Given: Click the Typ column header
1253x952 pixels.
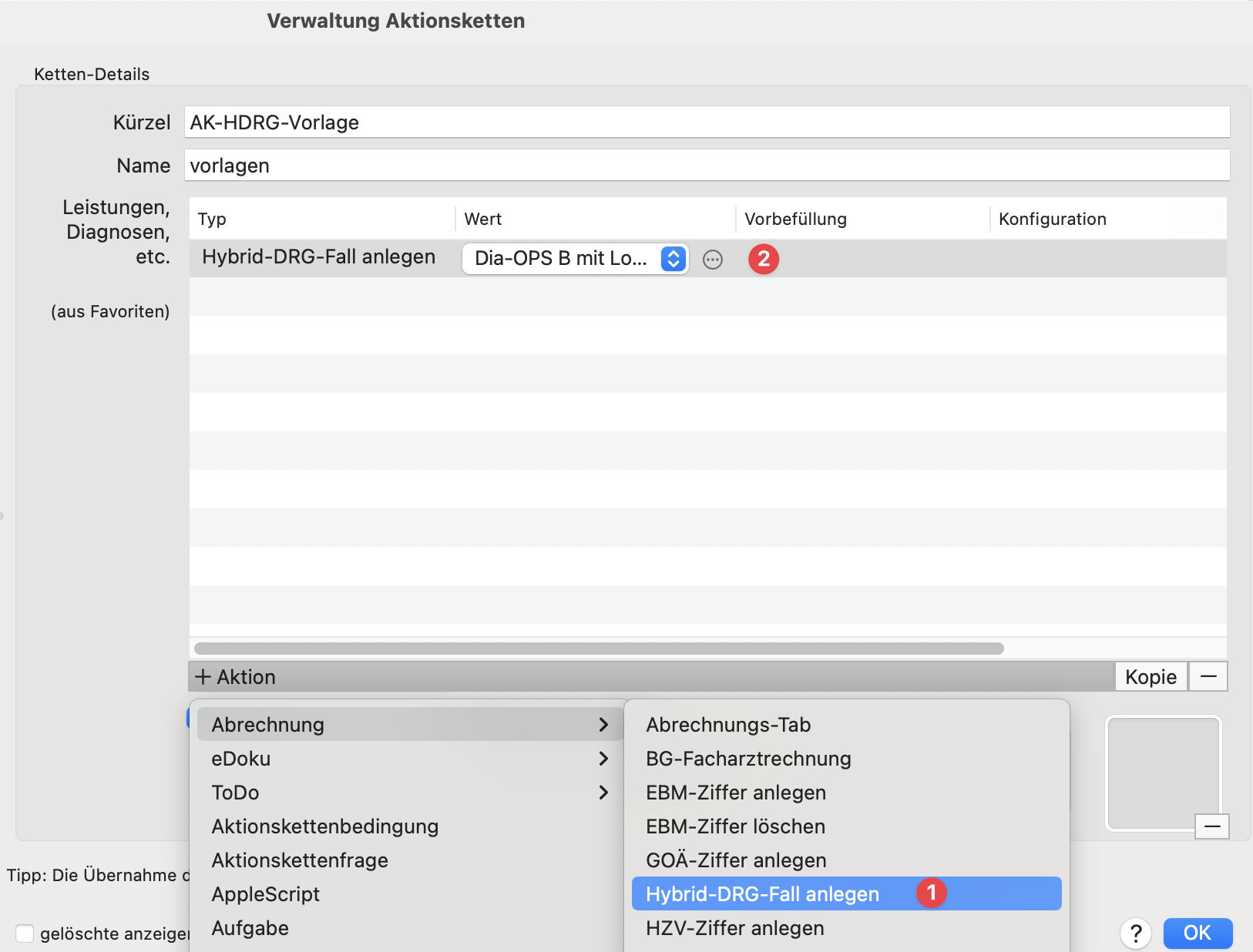Looking at the screenshot, I should pyautogui.click(x=322, y=219).
